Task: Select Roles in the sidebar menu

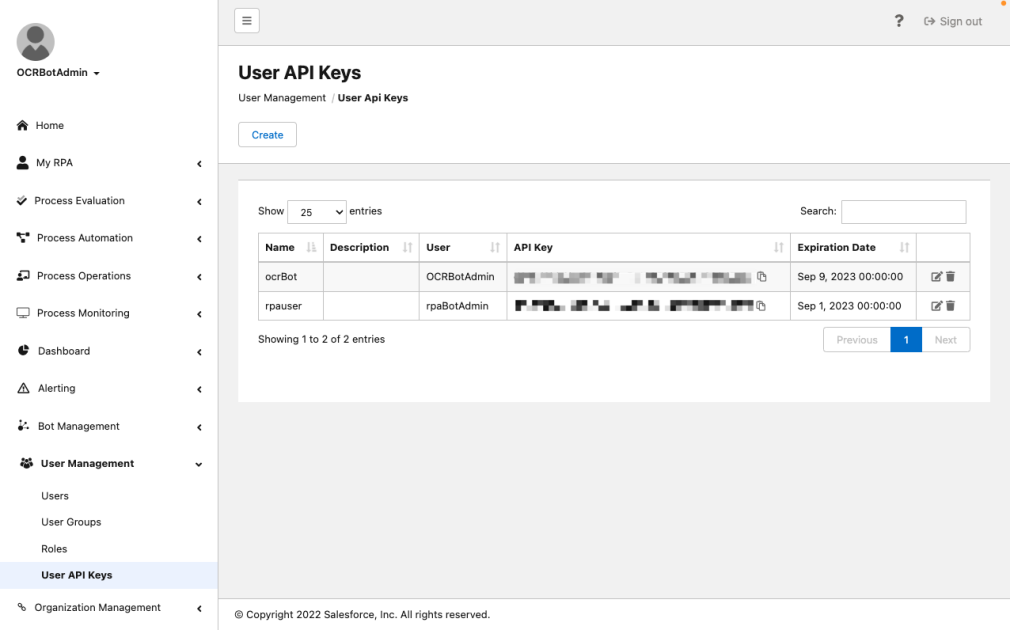Action: coord(55,548)
